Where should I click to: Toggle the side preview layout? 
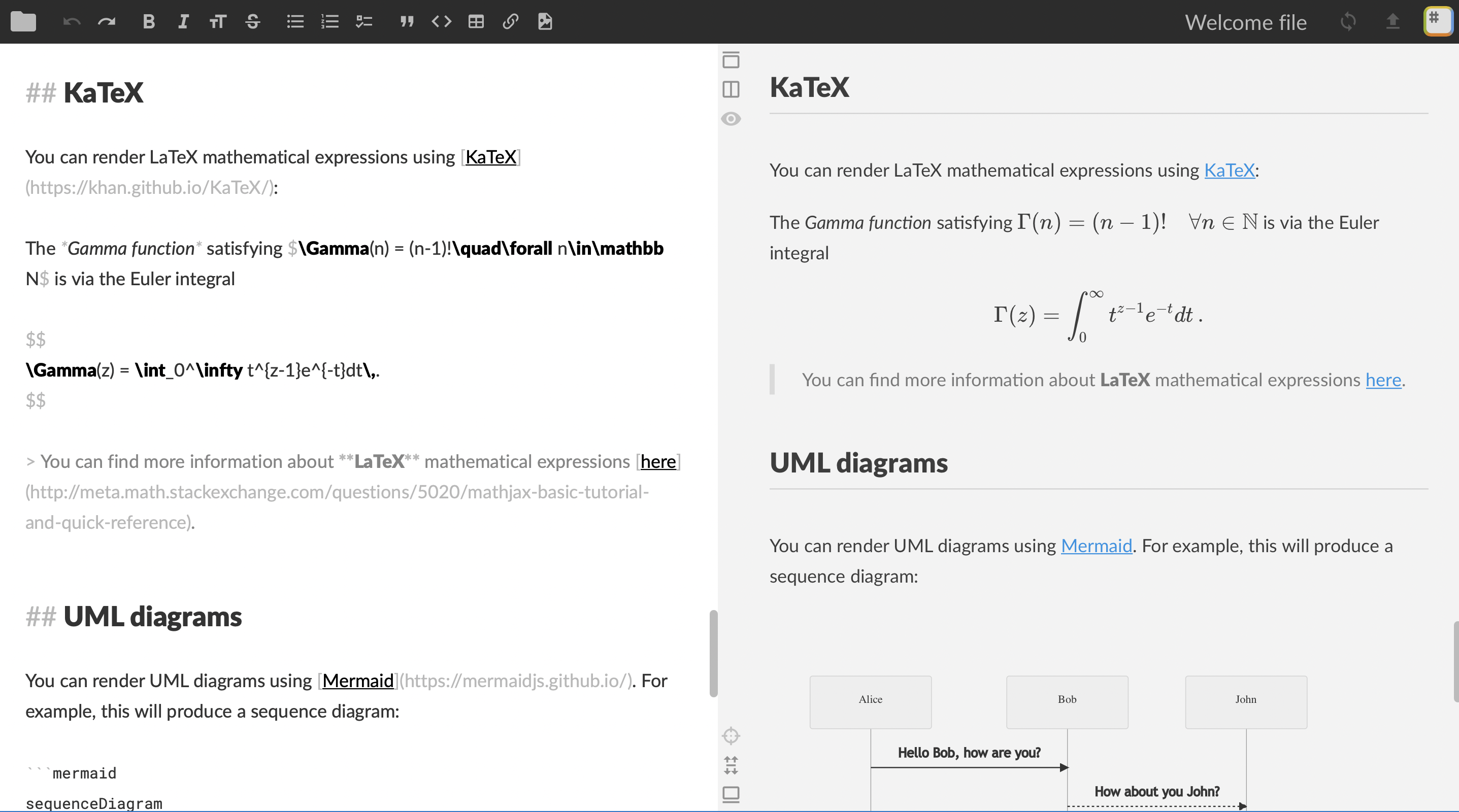tap(731, 89)
